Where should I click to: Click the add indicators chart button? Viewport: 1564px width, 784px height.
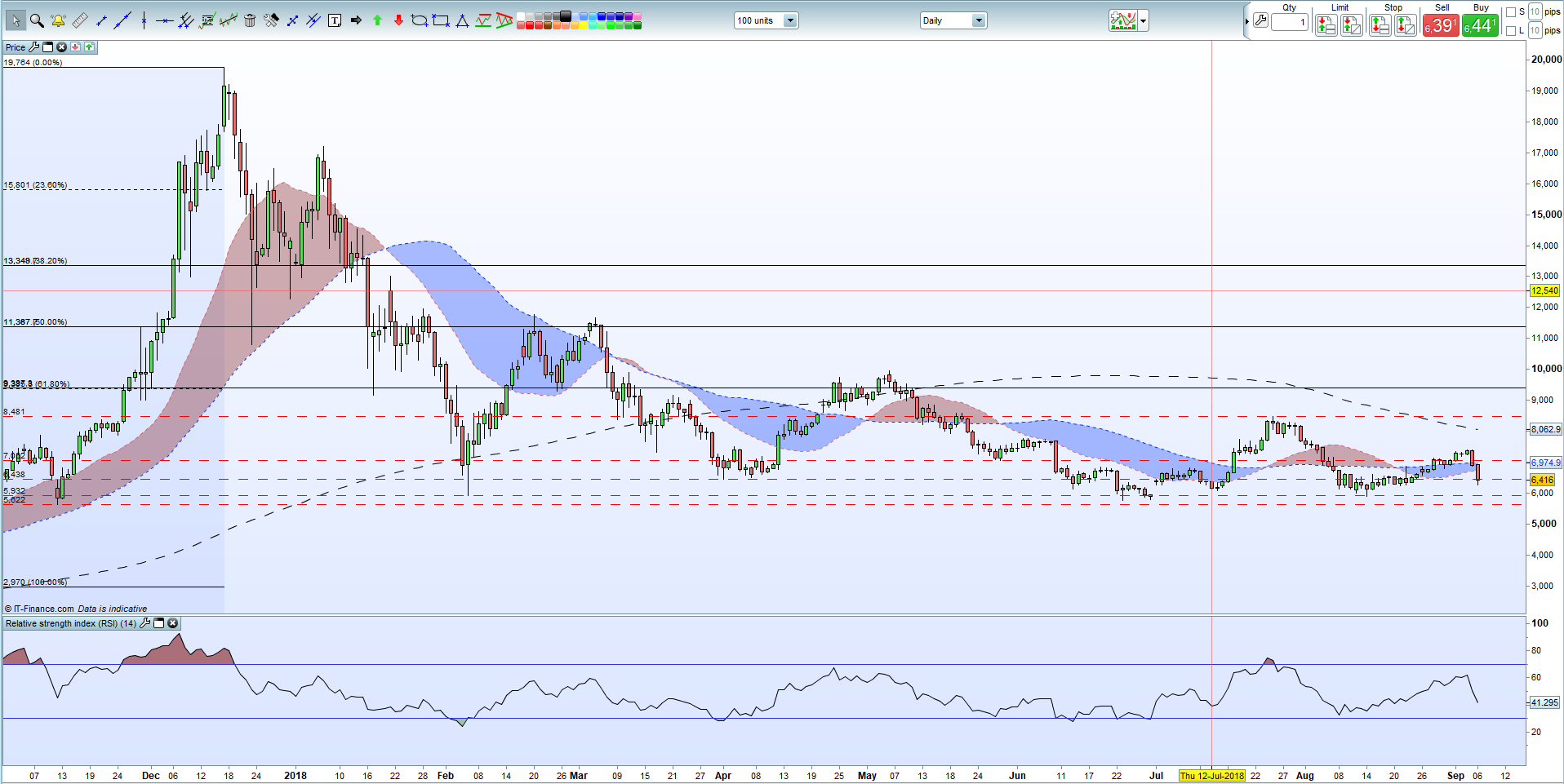[1123, 20]
